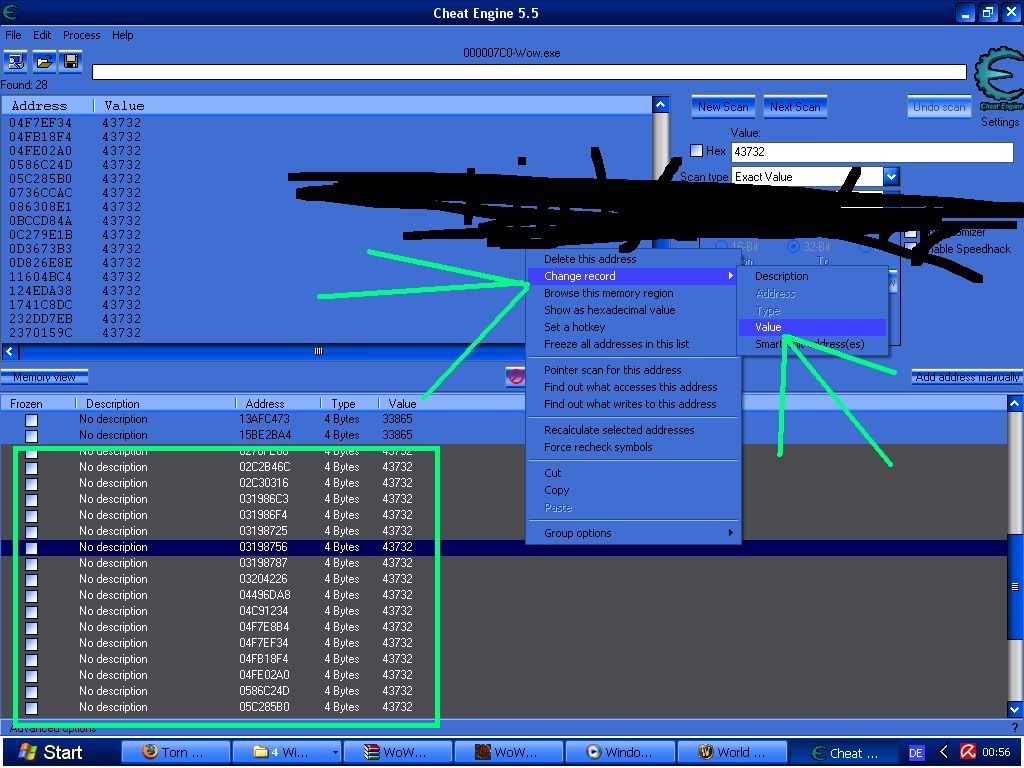Expand hidden tray icons arrow
This screenshot has width=1024, height=768.
click(943, 752)
